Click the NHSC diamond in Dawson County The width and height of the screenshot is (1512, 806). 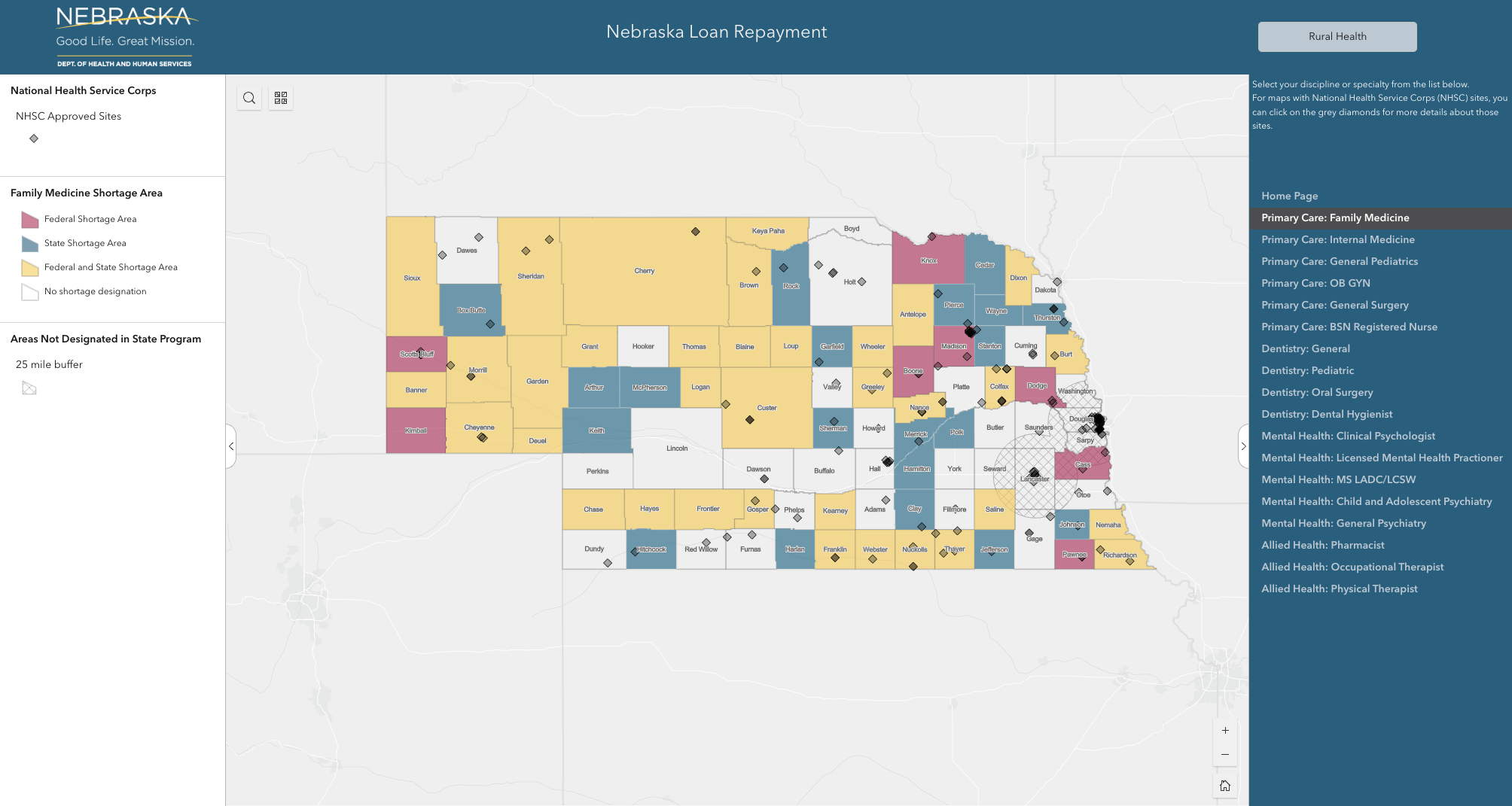[x=764, y=479]
